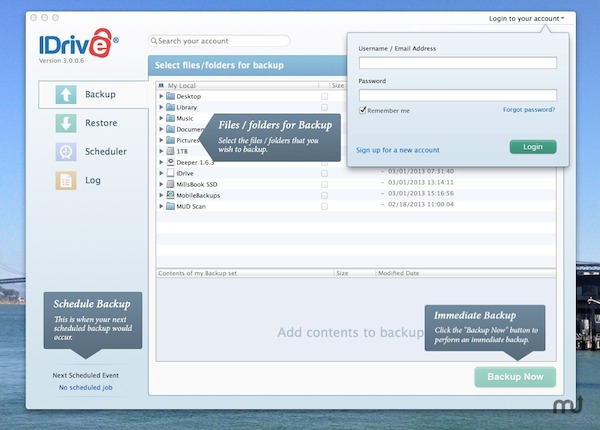This screenshot has width=600, height=430.
Task: Check the MUD Scan checkbox
Action: point(324,207)
